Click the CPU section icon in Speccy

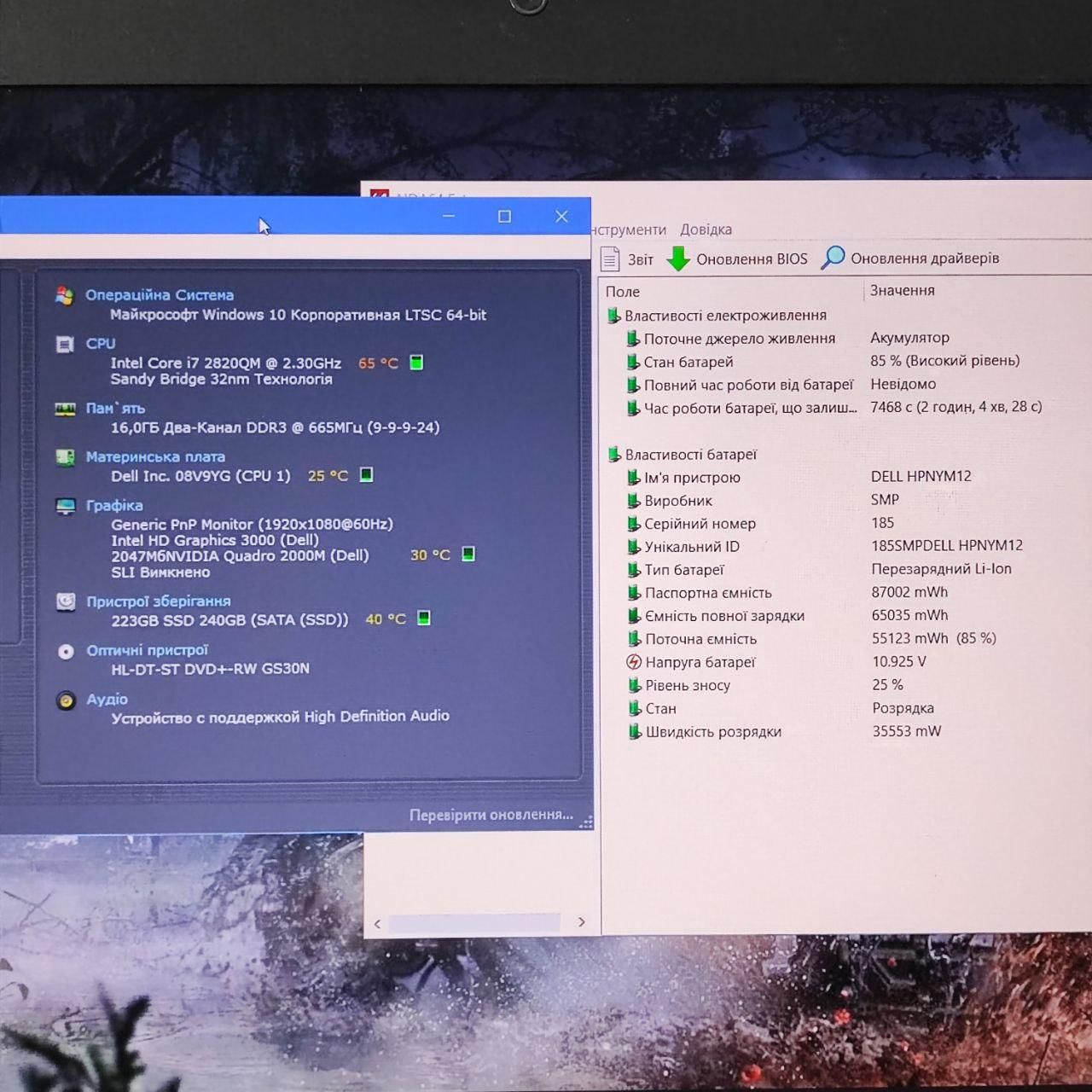[x=65, y=344]
